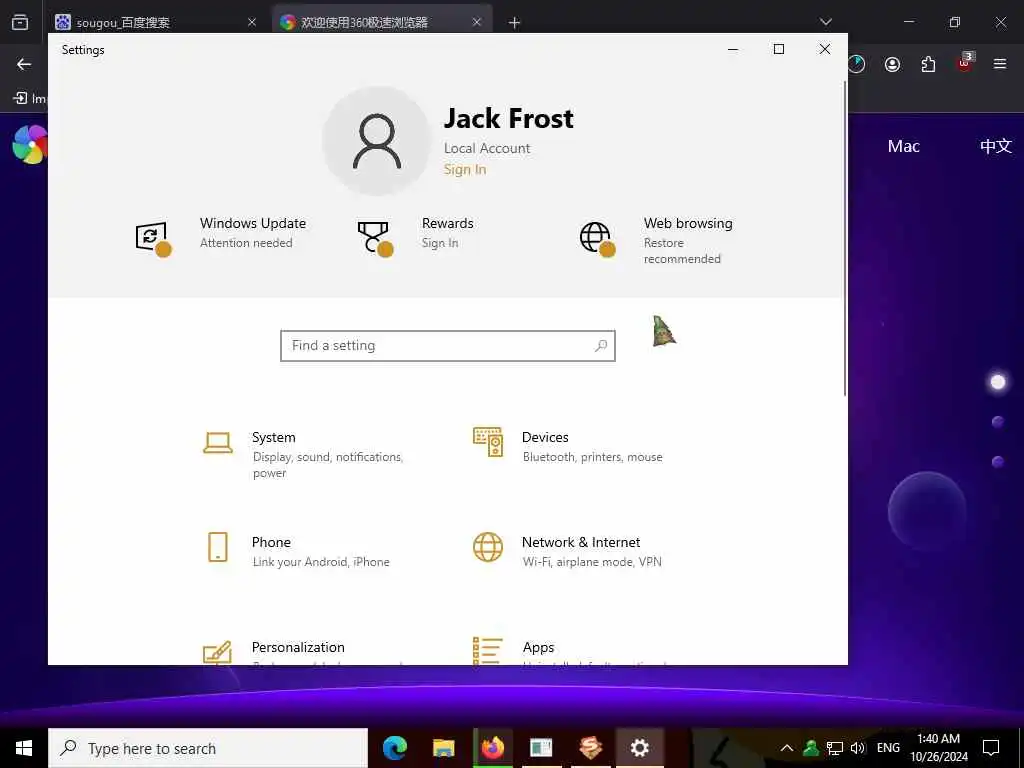Select the Mac link on the webpage

(903, 146)
